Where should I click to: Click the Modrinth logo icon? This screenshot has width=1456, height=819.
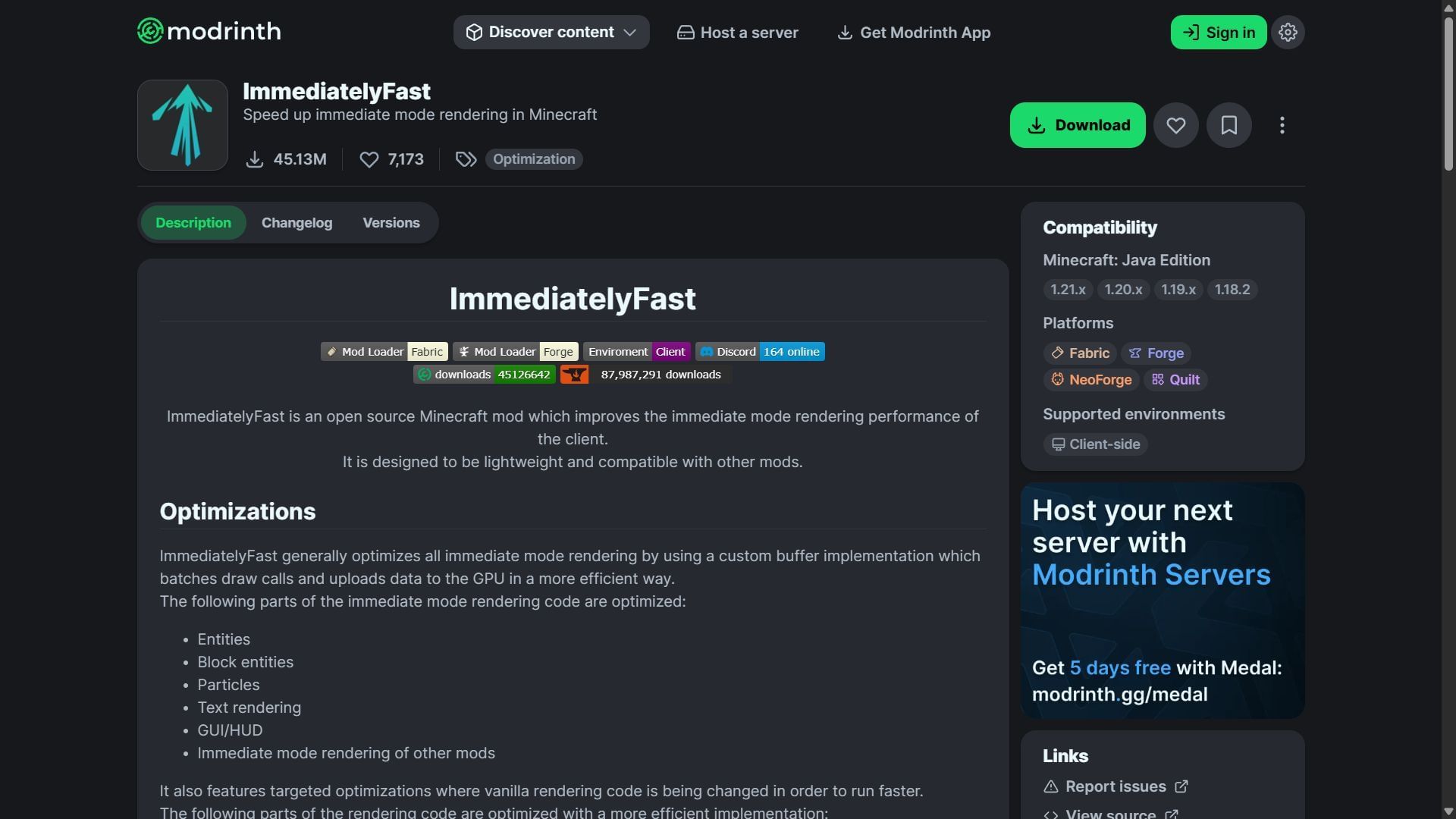pyautogui.click(x=150, y=31)
